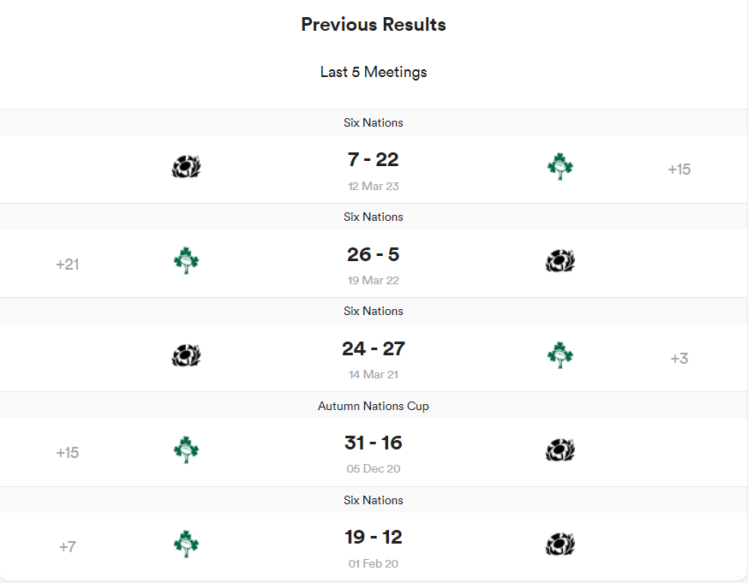Image resolution: width=748 pixels, height=583 pixels.
Task: Click Scotland thistle logo in 24 - 27 match
Action: point(186,355)
